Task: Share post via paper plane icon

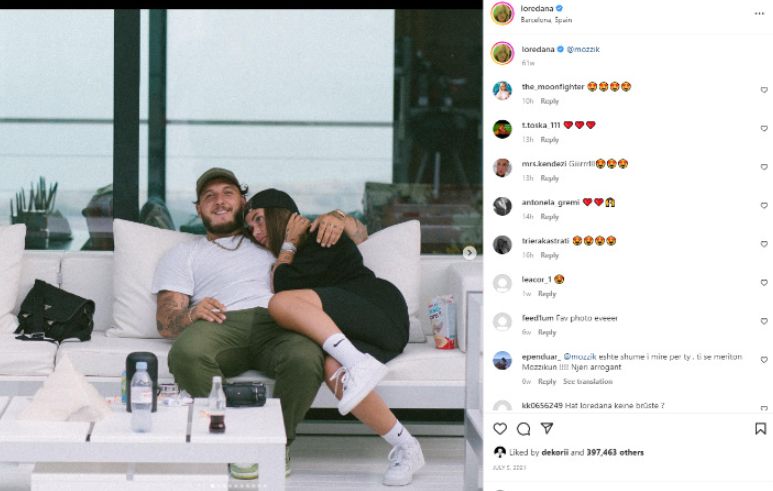Action: [547, 428]
